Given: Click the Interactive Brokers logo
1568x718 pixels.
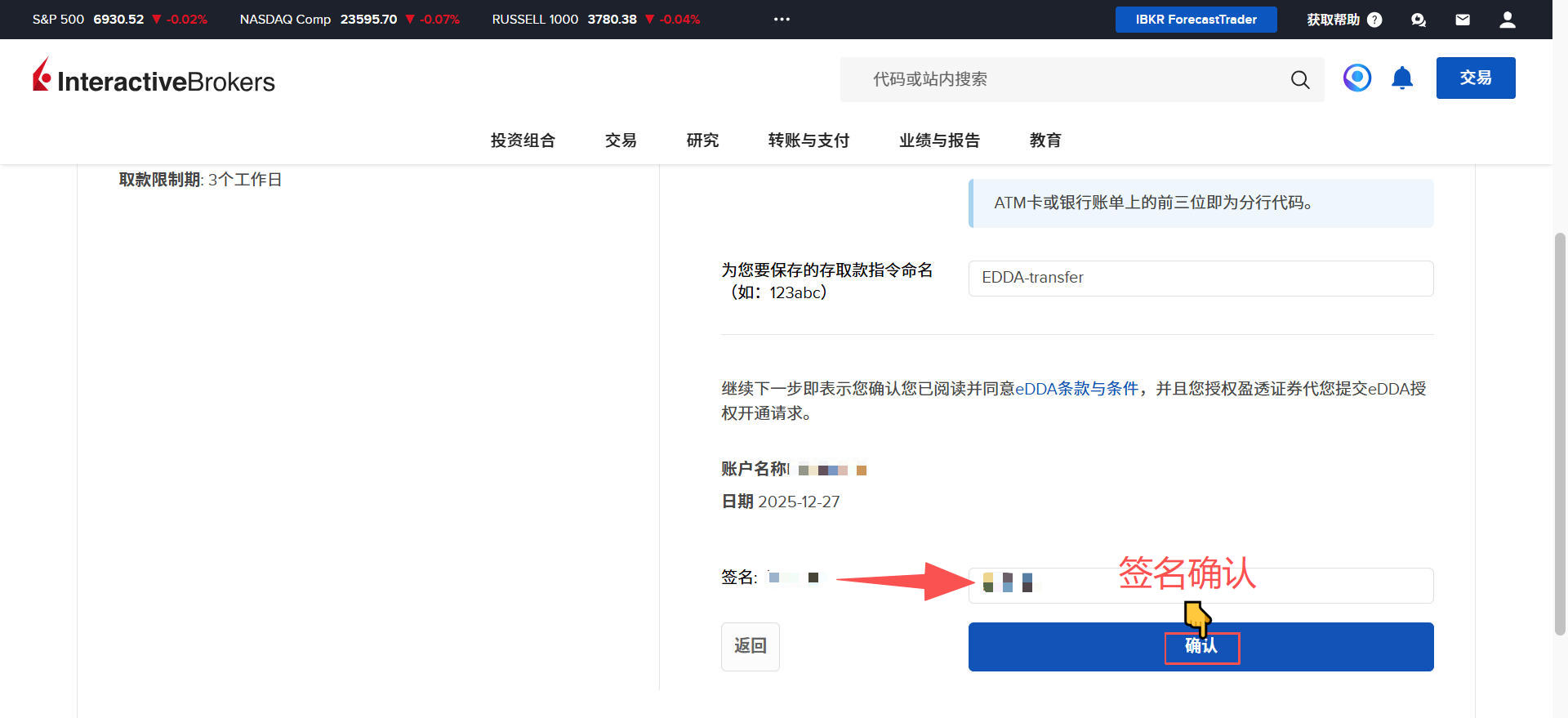Looking at the screenshot, I should click(x=154, y=78).
